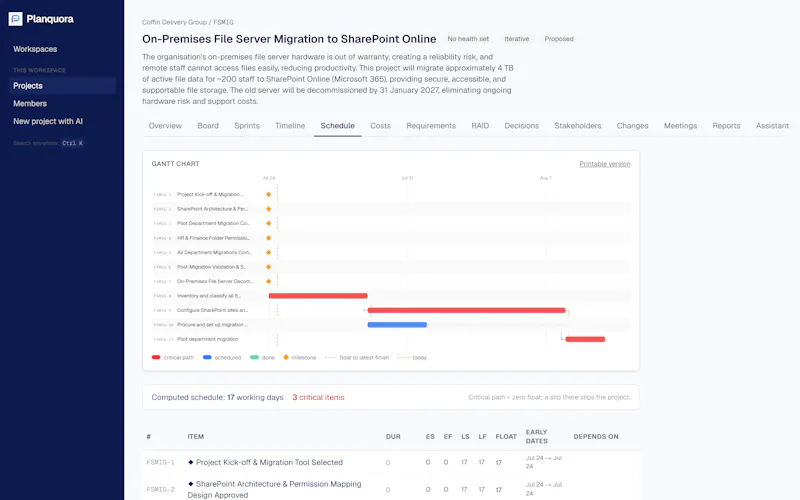Switch to the Board tab

(x=208, y=126)
